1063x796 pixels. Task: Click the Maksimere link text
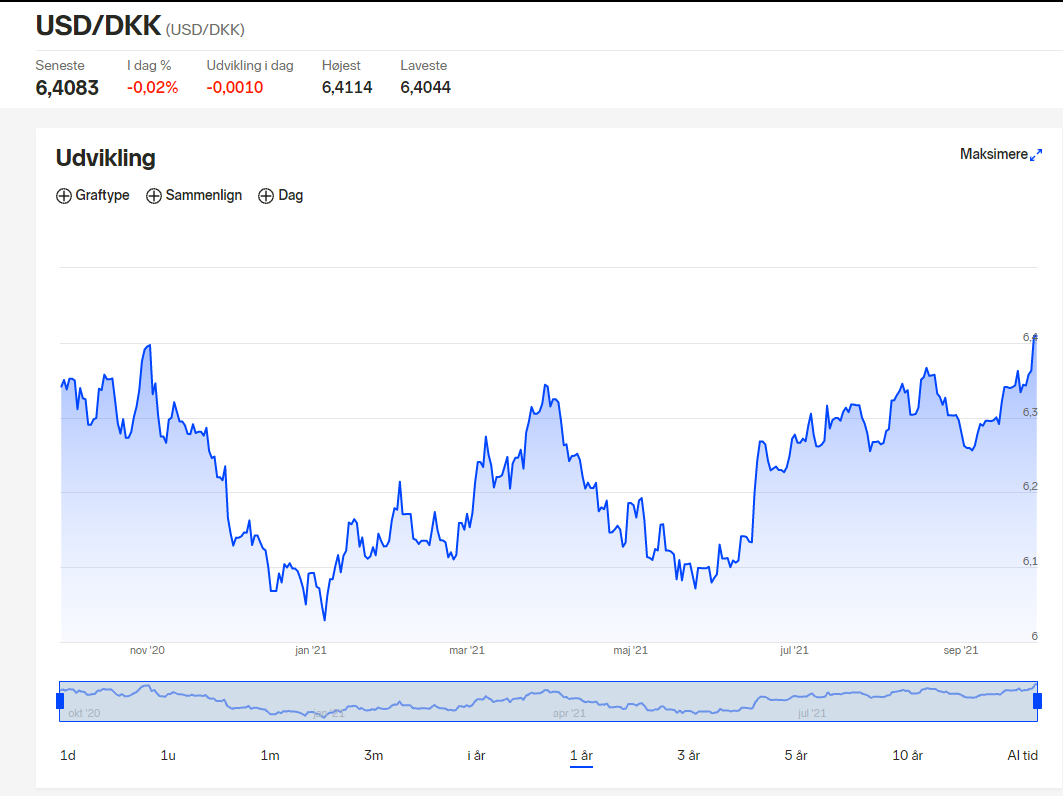993,155
